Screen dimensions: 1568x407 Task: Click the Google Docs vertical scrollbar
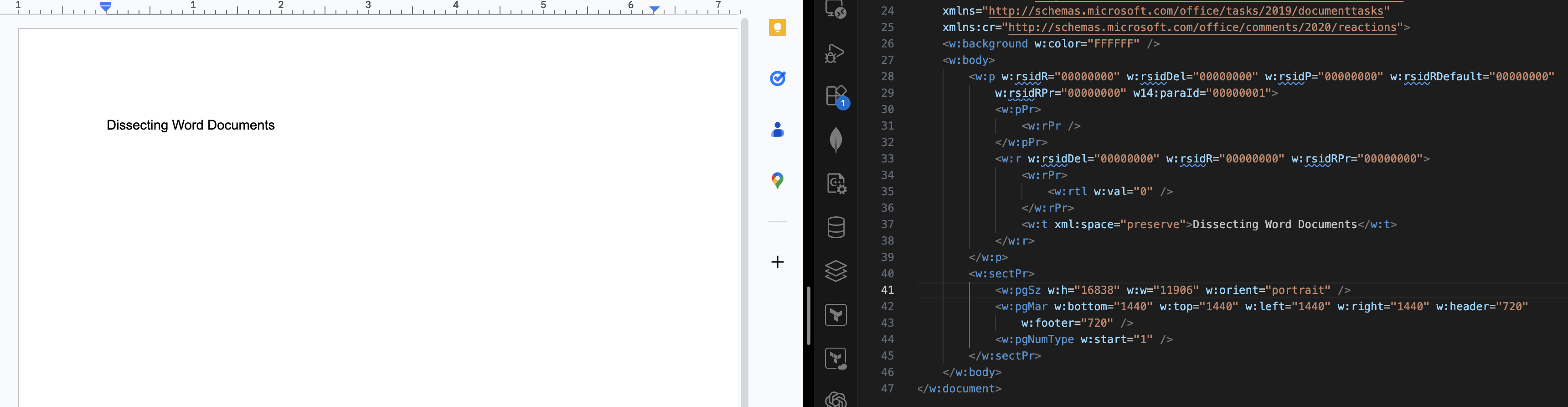(x=744, y=213)
